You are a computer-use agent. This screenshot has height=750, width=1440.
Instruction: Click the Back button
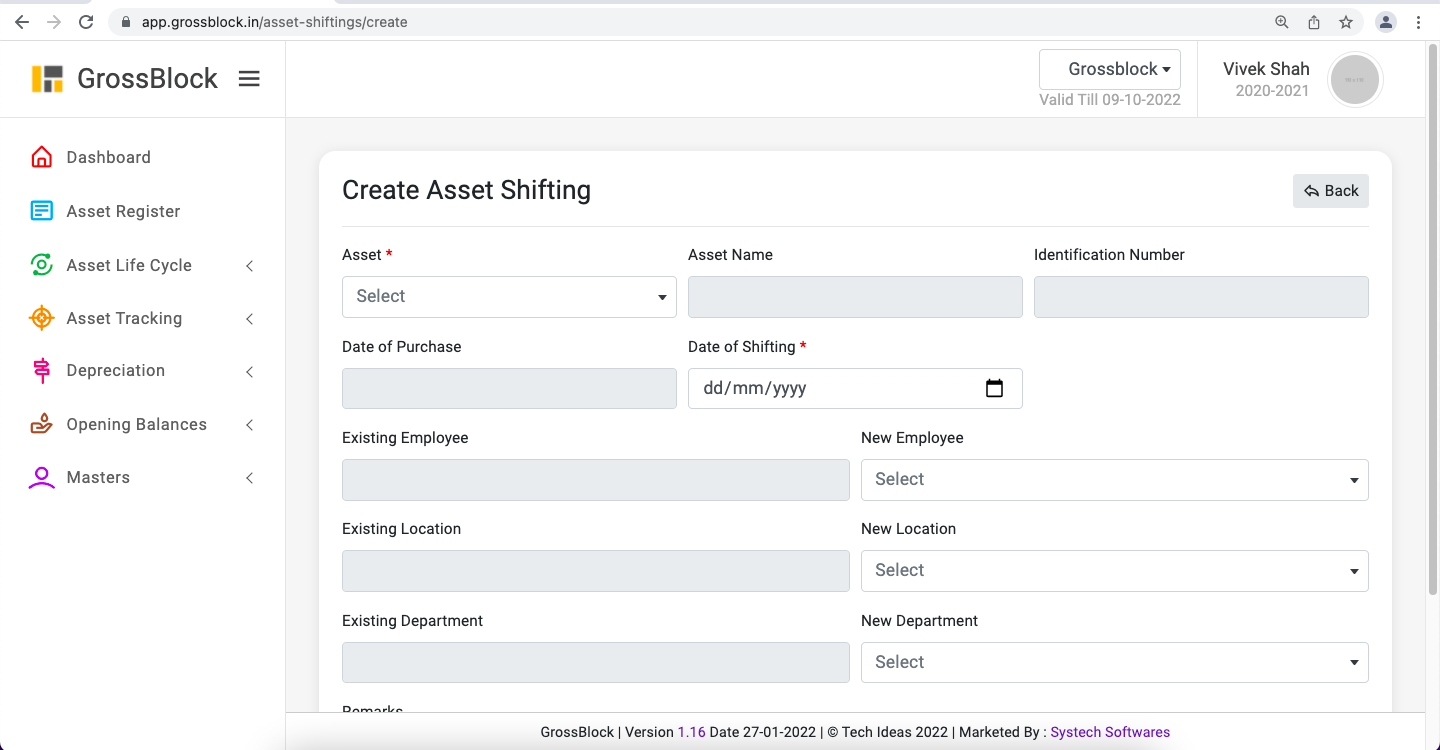point(1330,191)
